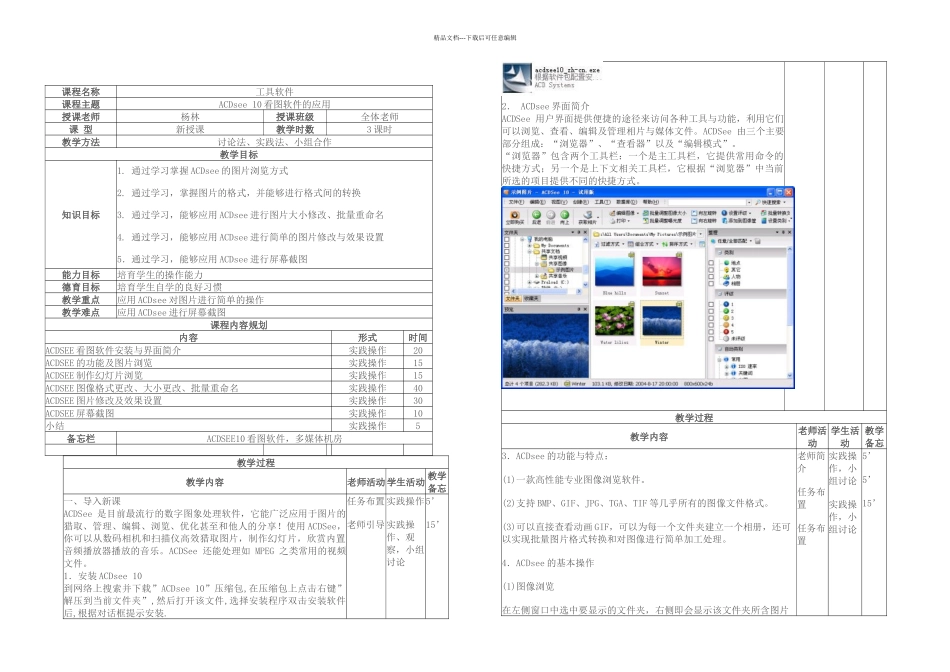Open the quick search box dropdown arrow
950x672 pixels.
click(x=749, y=202)
